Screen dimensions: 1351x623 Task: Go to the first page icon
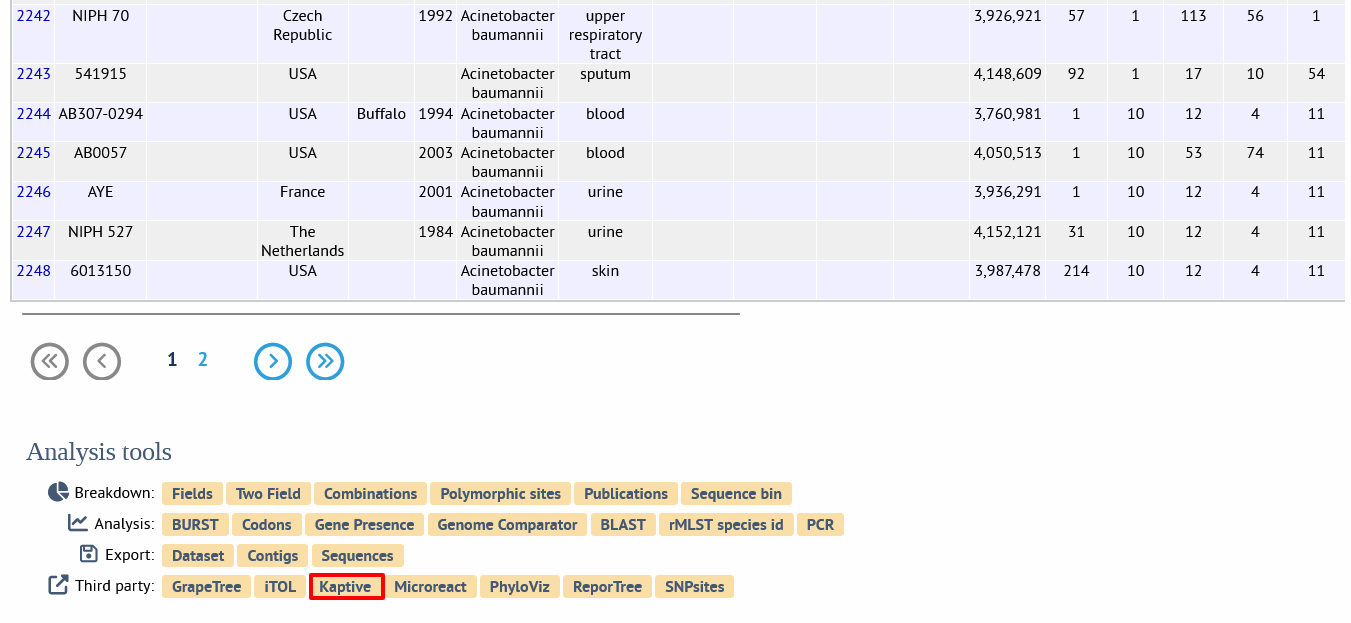(x=50, y=361)
